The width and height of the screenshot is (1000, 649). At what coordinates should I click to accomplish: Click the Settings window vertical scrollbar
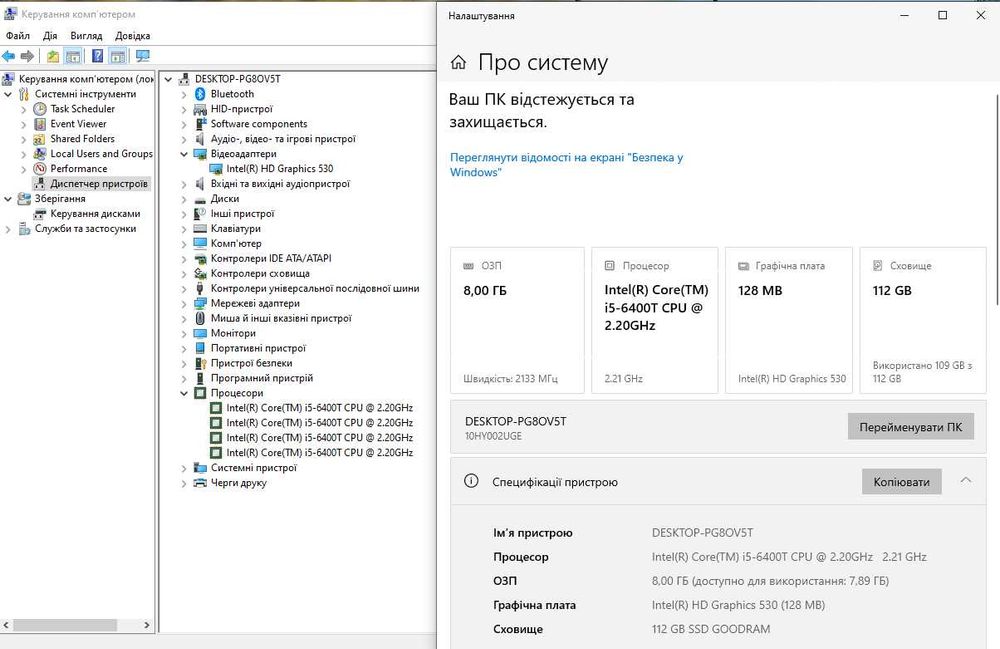997,199
